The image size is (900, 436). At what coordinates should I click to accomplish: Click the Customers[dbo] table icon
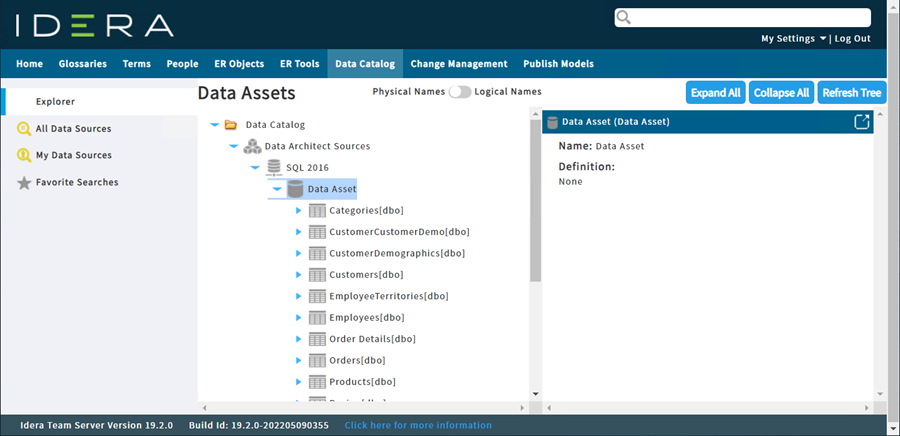tap(317, 275)
